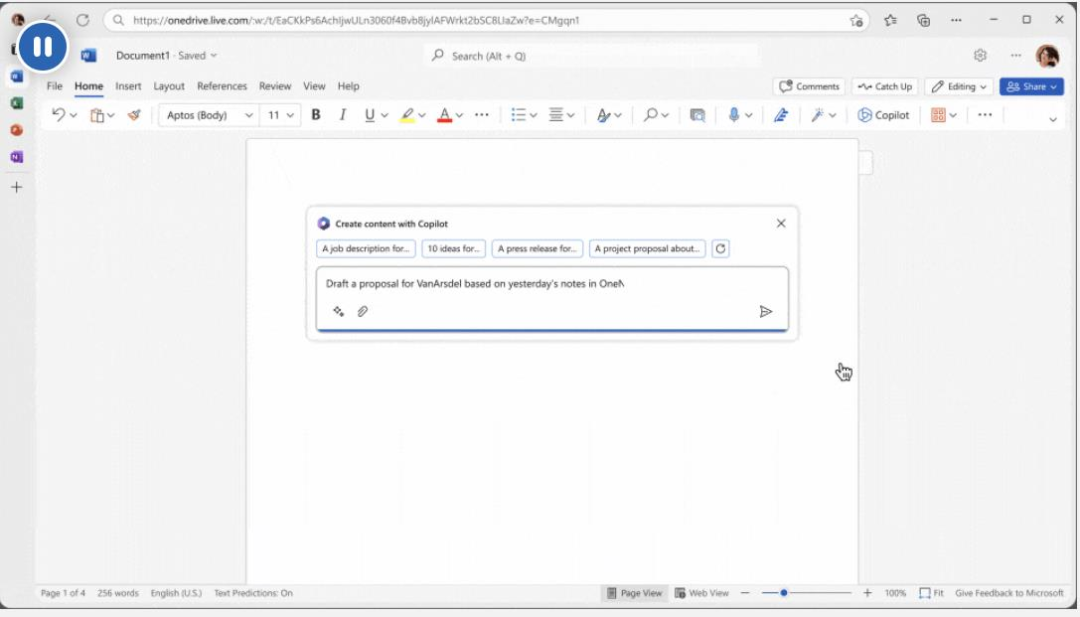Click the Share button
1080x617 pixels.
[1031, 87]
